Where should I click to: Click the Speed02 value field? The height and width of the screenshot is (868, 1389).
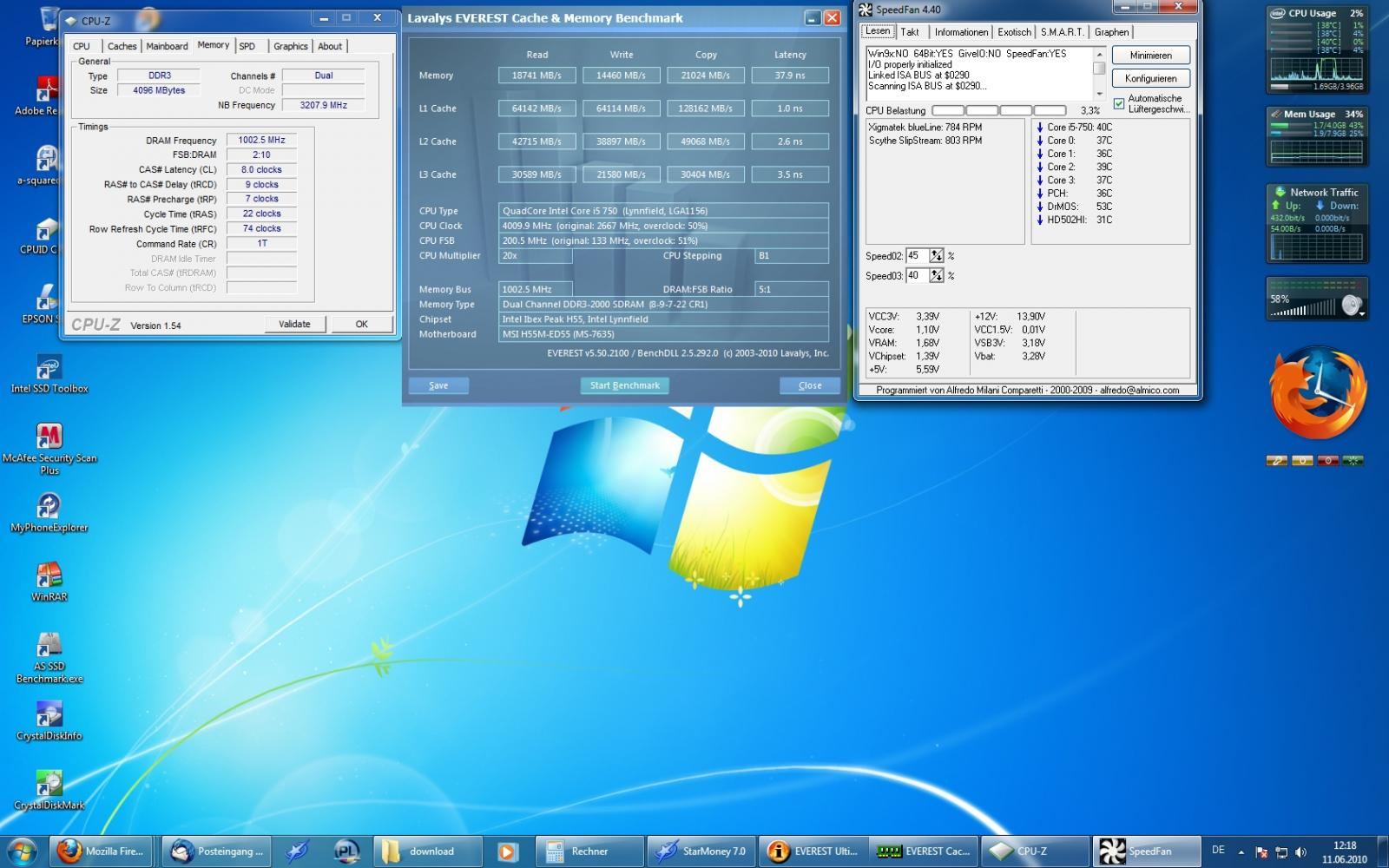(917, 255)
